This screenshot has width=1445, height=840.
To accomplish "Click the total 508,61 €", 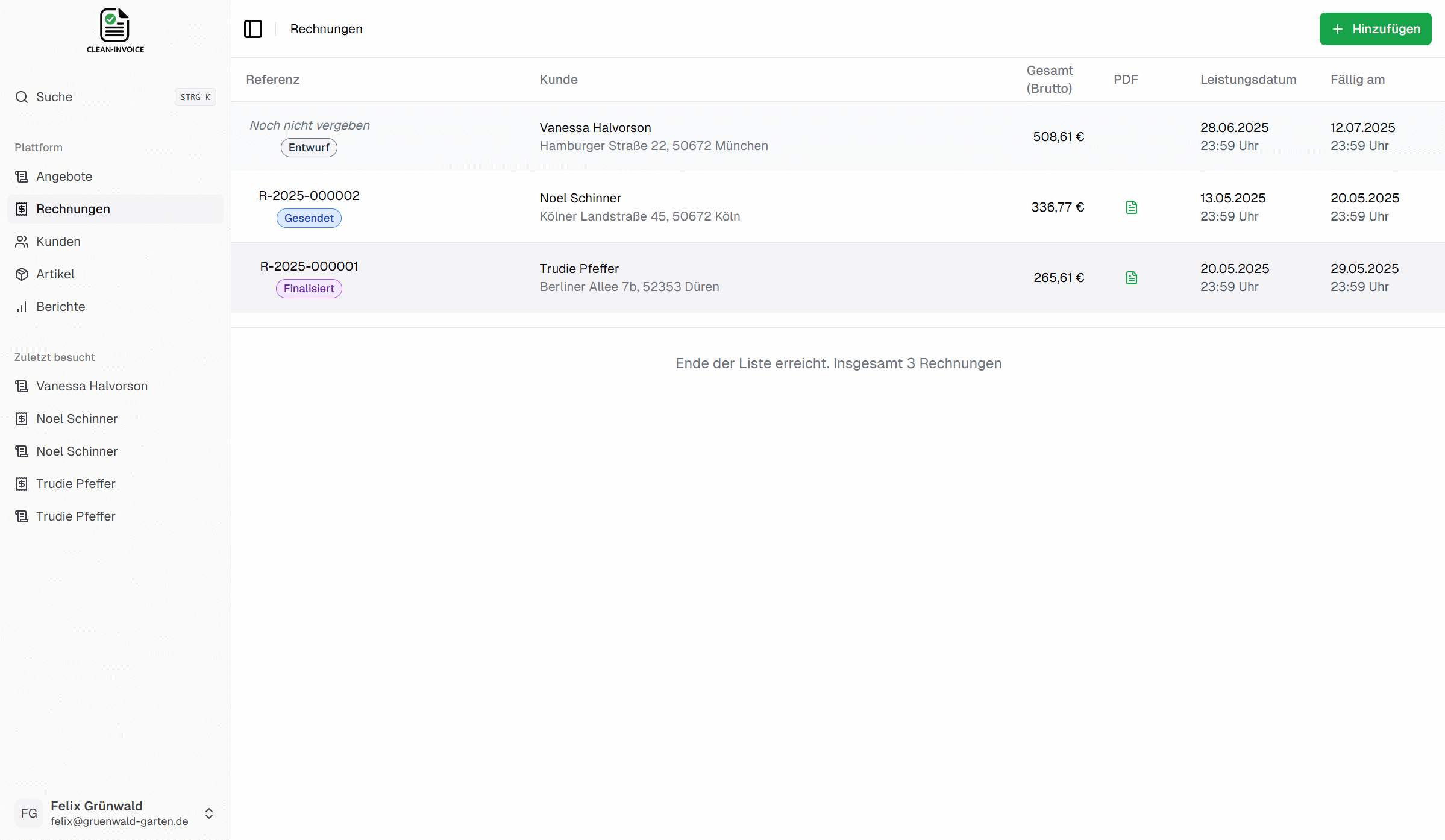I will click(1058, 137).
